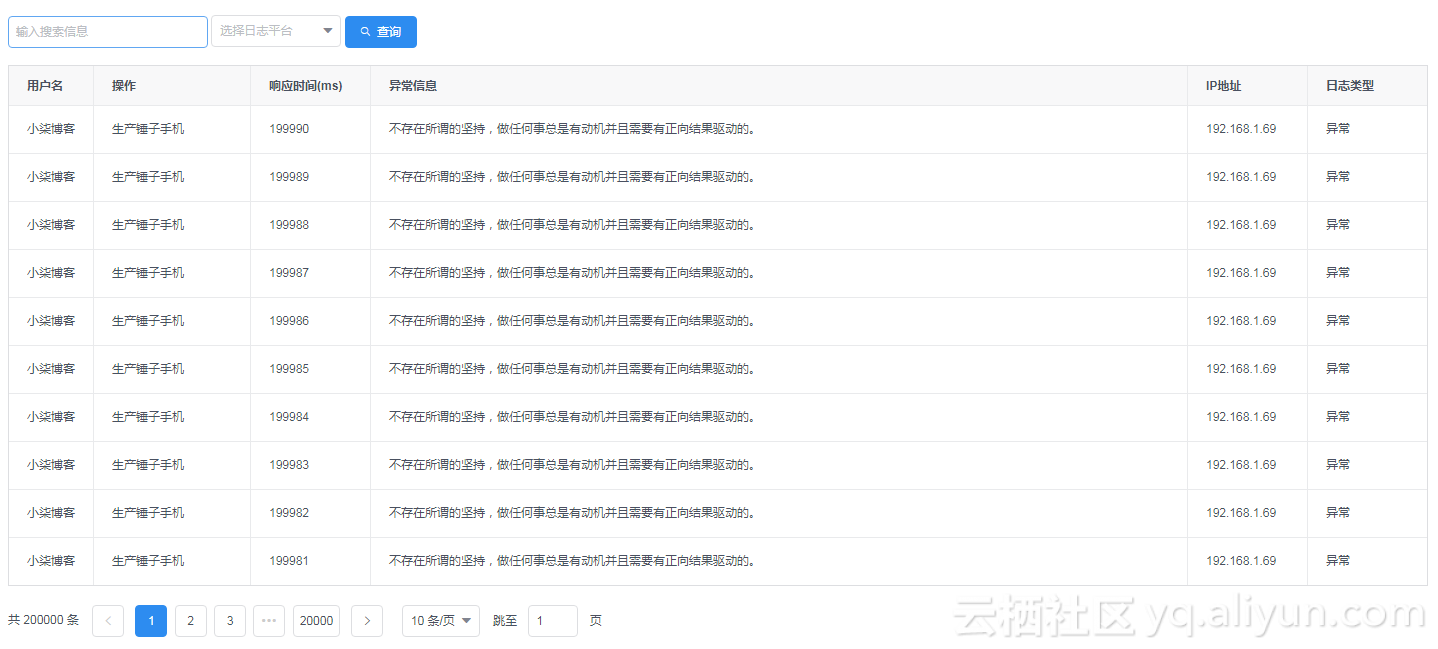1438x649 pixels.
Task: Click response time cell 199986
Action: 289,321
